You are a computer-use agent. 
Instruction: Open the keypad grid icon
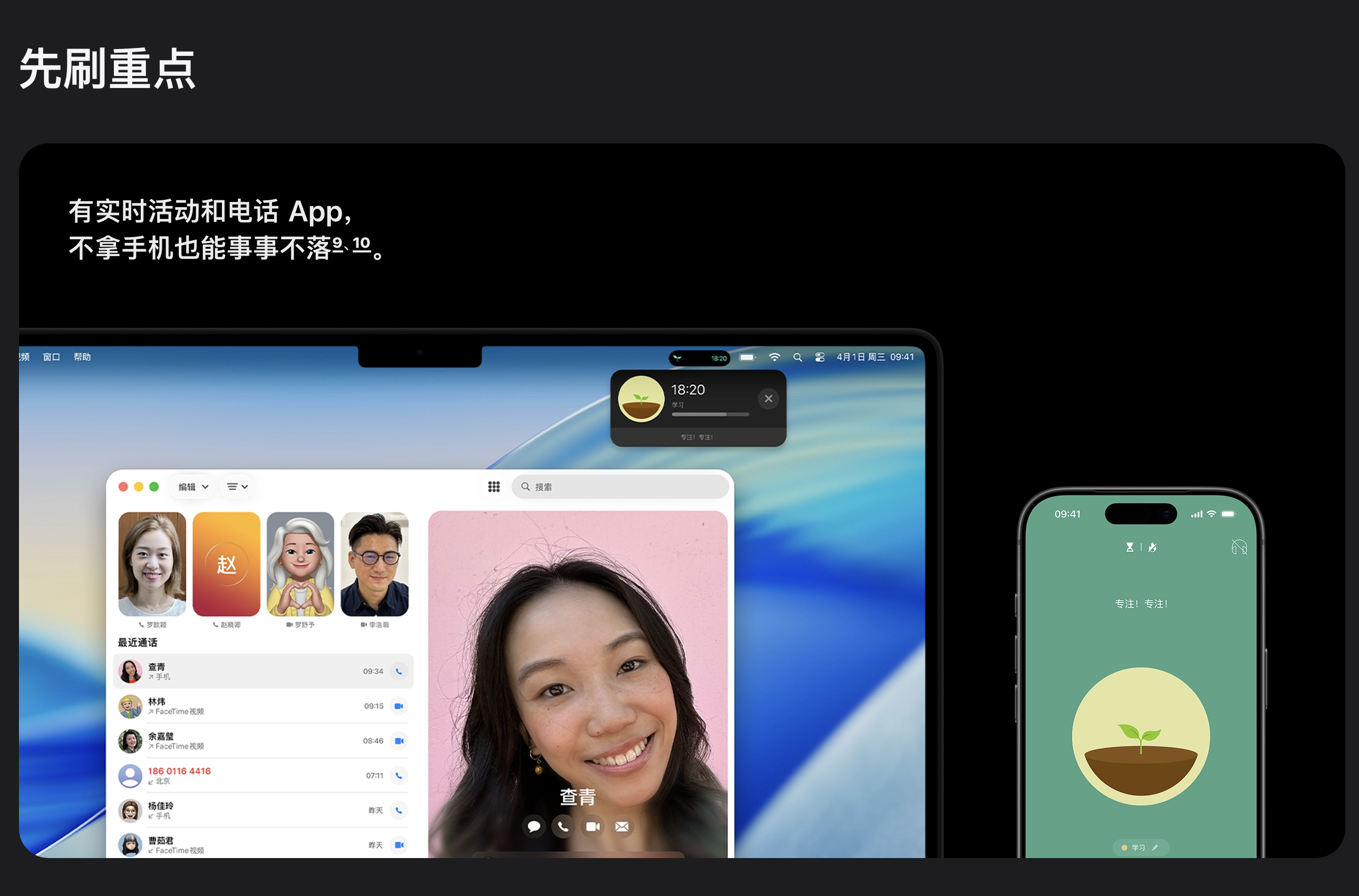click(x=494, y=486)
